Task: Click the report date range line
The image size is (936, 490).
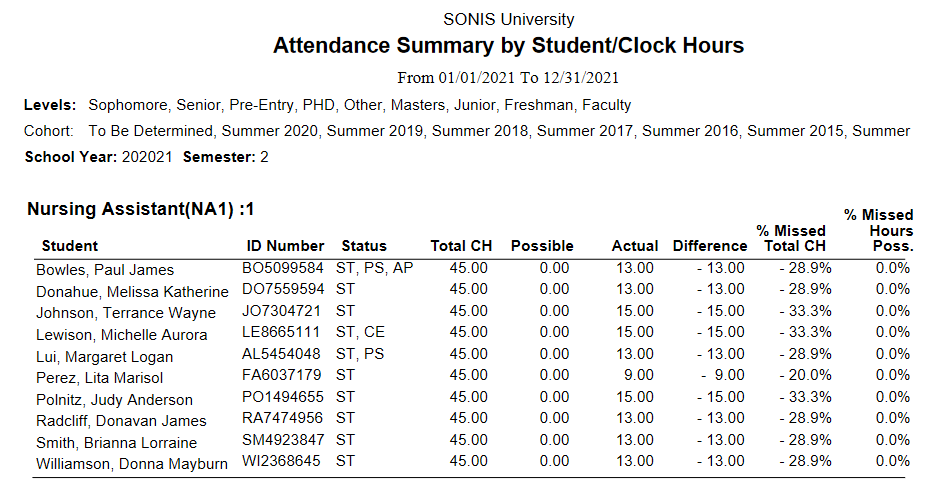Action: coord(508,77)
